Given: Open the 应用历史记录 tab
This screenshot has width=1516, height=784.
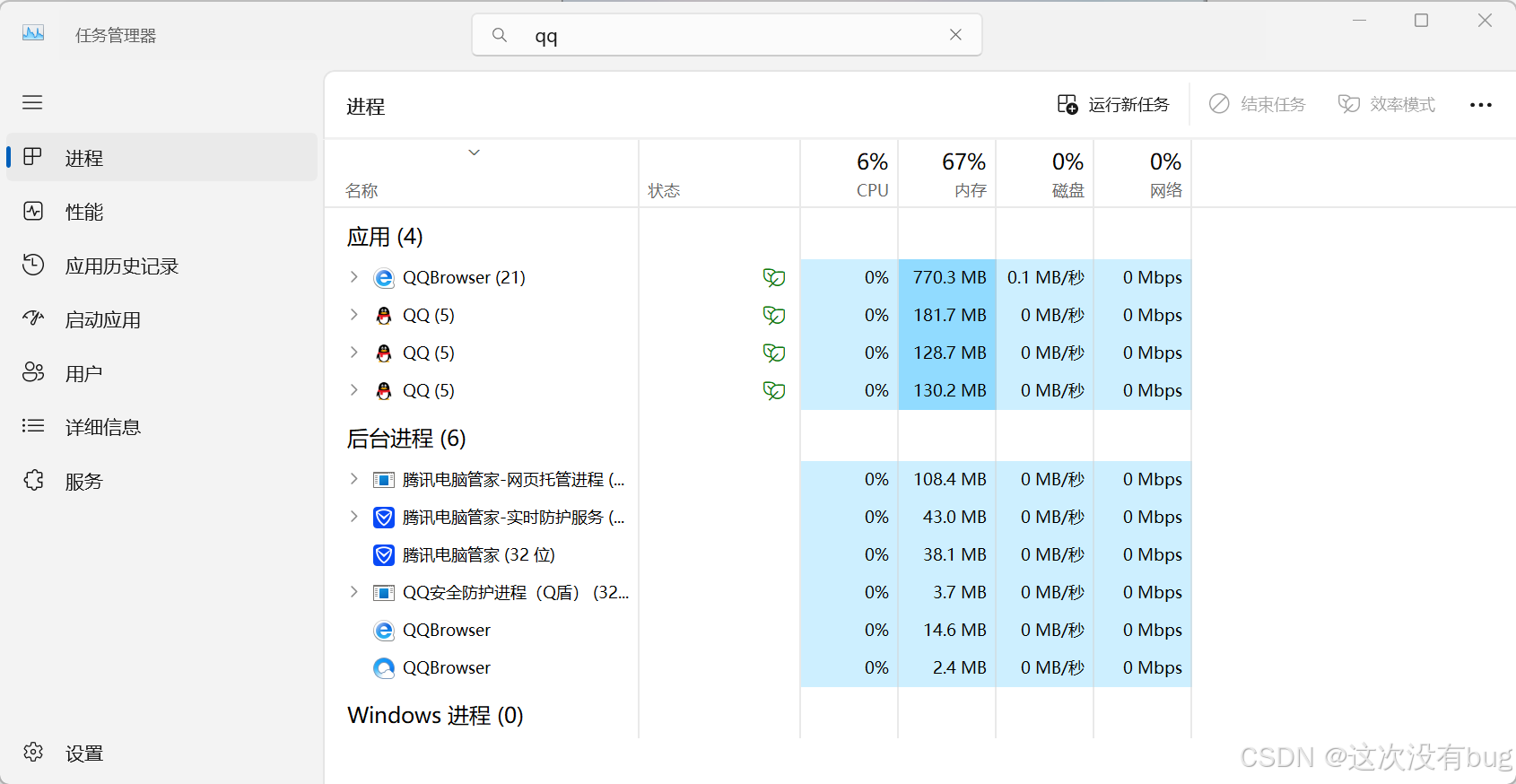Looking at the screenshot, I should point(162,266).
